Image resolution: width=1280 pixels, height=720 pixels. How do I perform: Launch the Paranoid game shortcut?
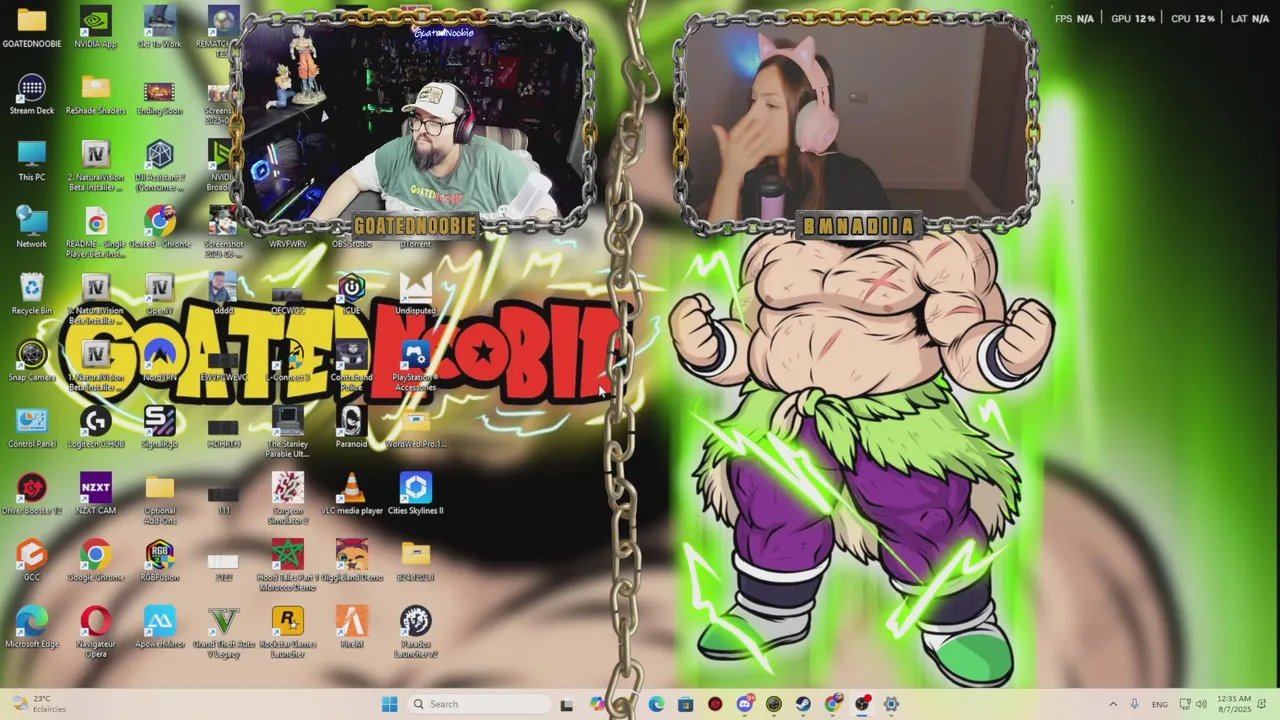click(351, 427)
